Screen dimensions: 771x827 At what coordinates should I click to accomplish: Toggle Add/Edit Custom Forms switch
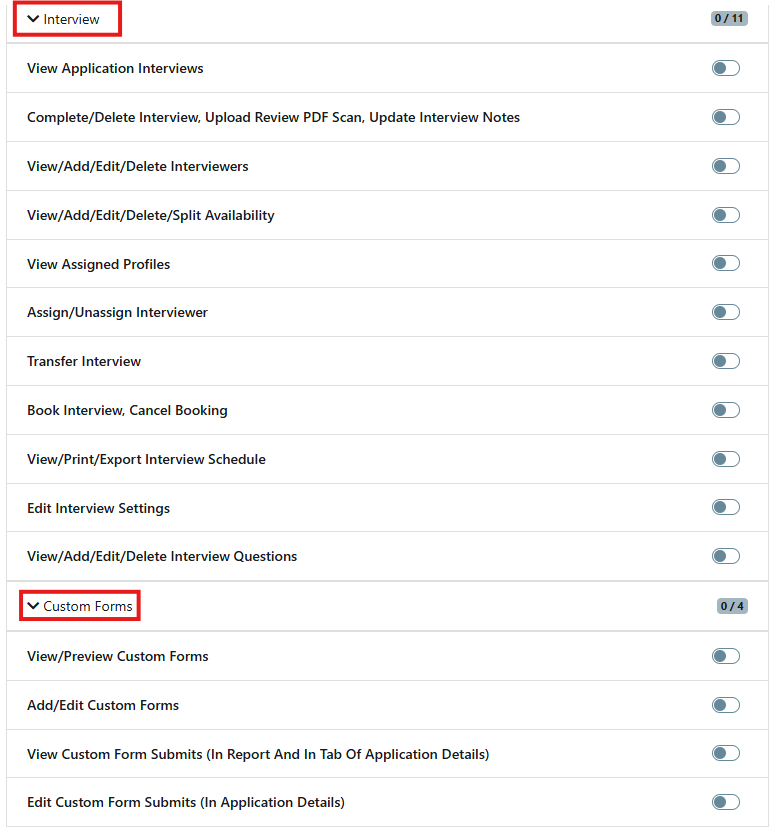click(726, 705)
